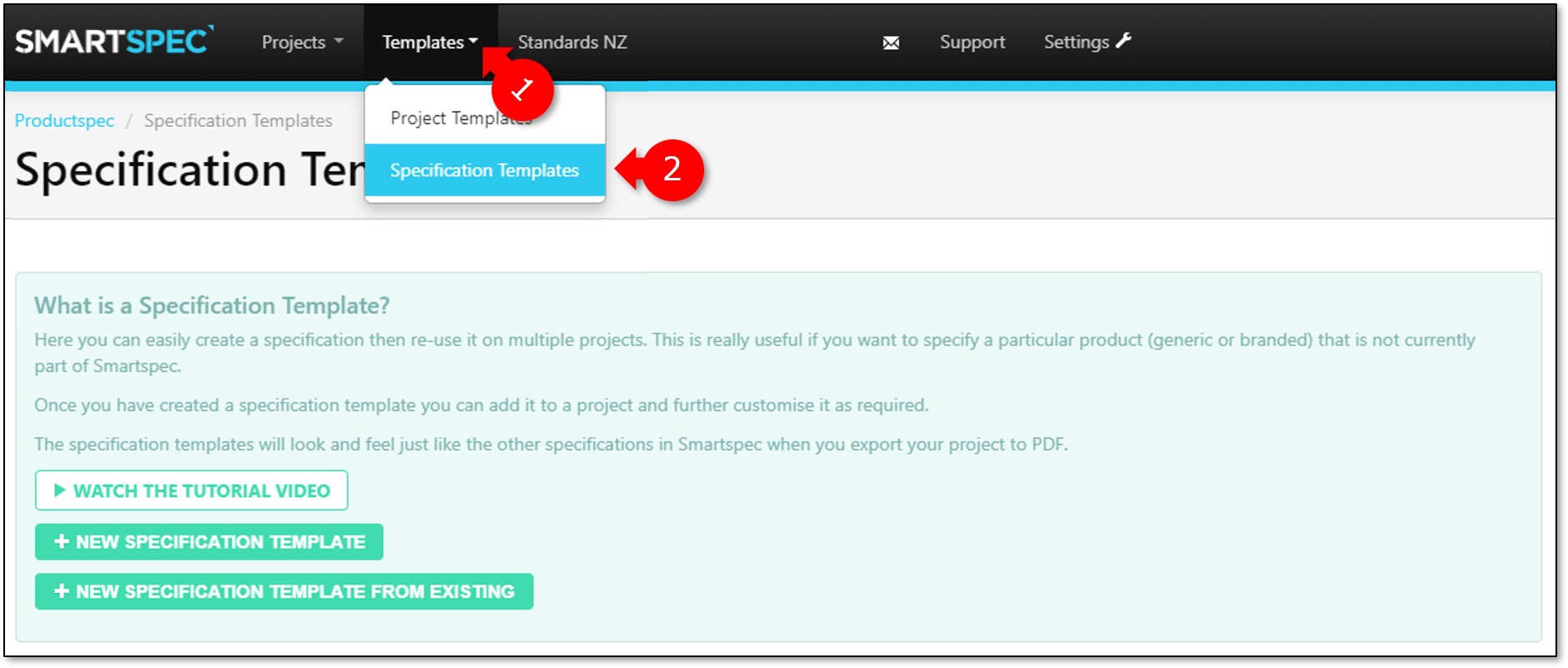The height and width of the screenshot is (668, 1568).
Task: Click the red number 1 annotation marker
Action: pyautogui.click(x=522, y=89)
